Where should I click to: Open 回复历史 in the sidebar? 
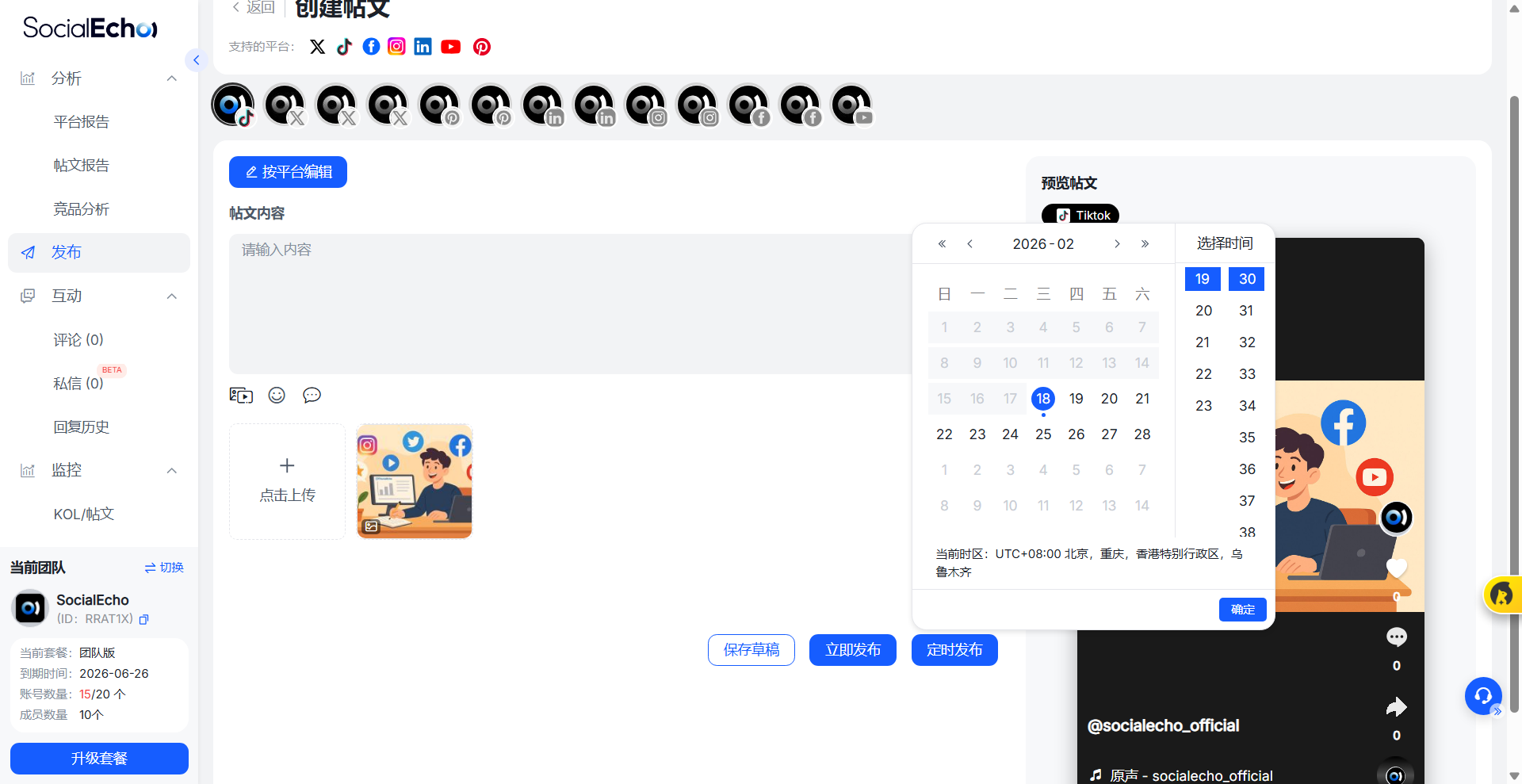tap(81, 427)
